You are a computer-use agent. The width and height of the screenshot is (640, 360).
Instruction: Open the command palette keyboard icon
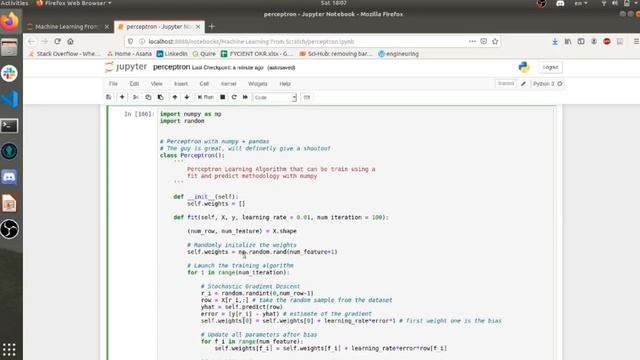click(307, 97)
